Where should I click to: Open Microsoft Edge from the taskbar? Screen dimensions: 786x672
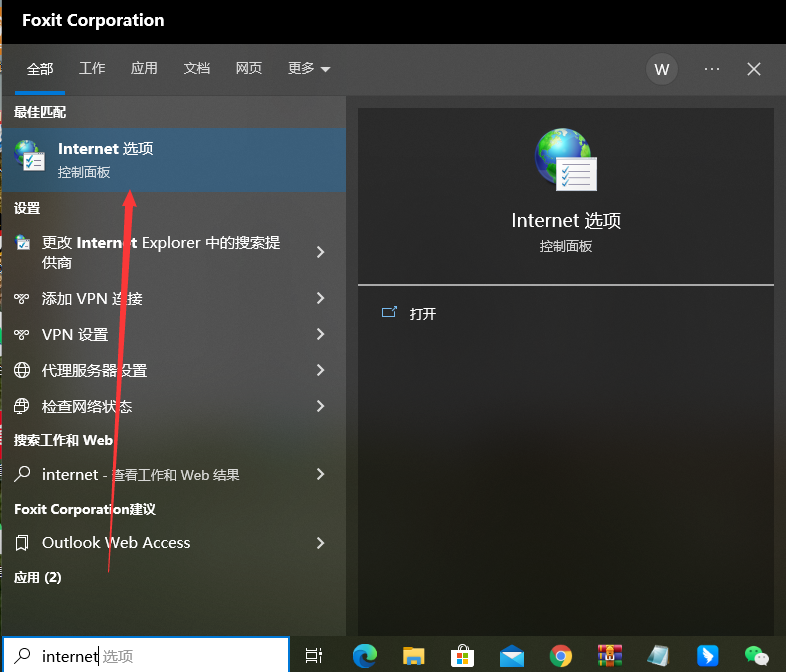tap(364, 656)
